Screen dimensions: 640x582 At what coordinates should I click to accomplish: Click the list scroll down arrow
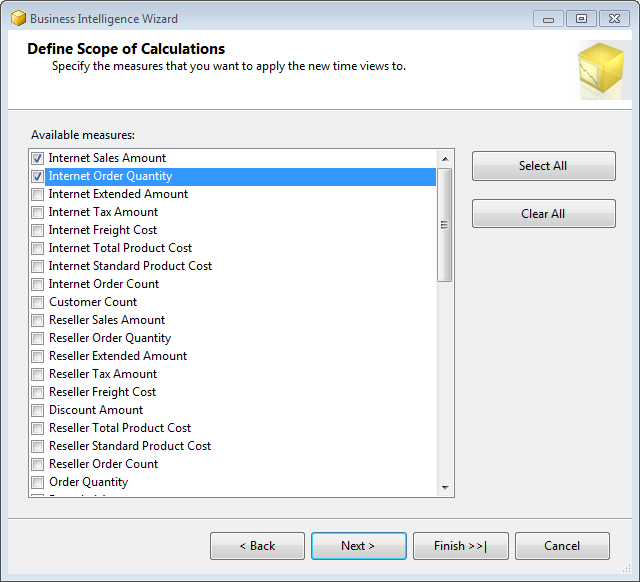coord(445,488)
